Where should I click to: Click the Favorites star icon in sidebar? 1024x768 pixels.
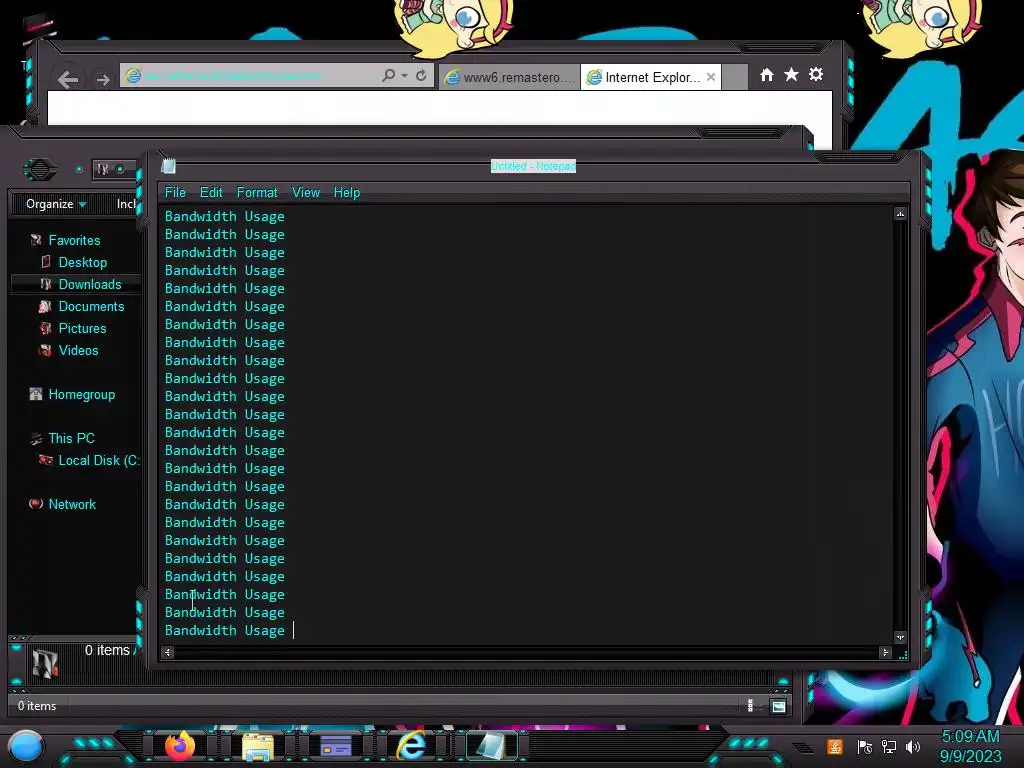[x=36, y=240]
